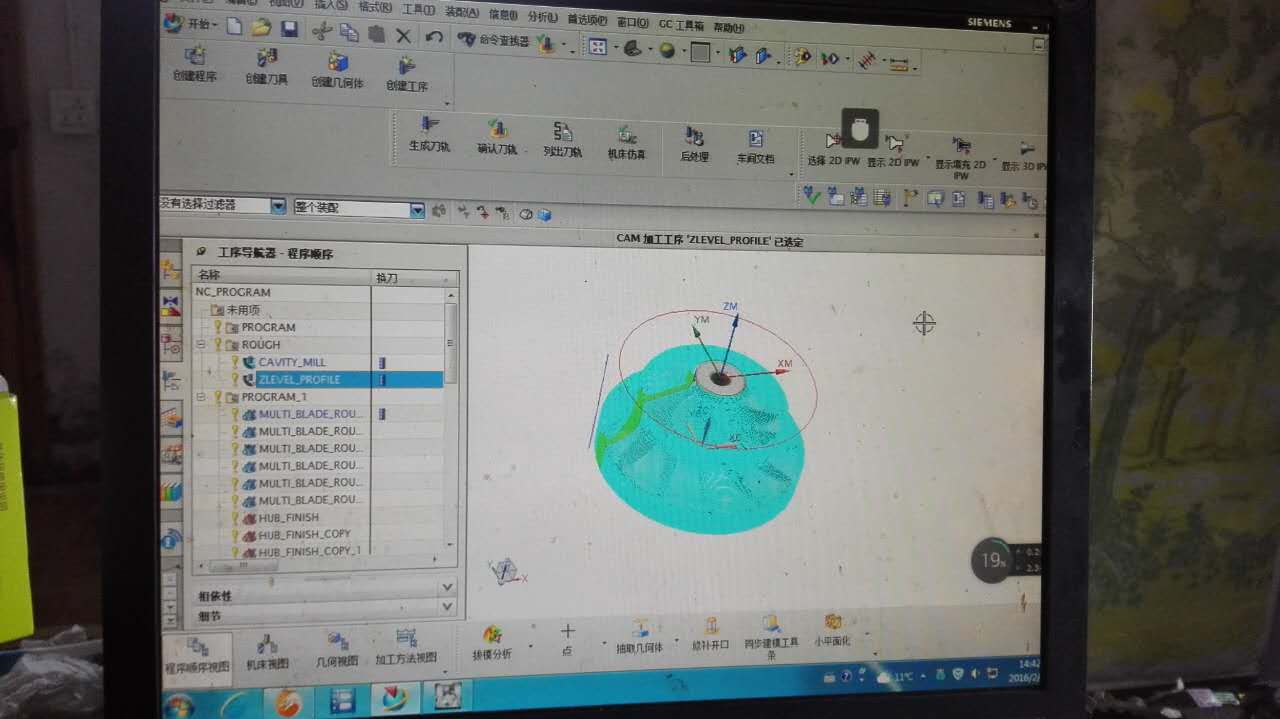
Task: Open the 开始 (Start) application menu
Action: (190, 24)
